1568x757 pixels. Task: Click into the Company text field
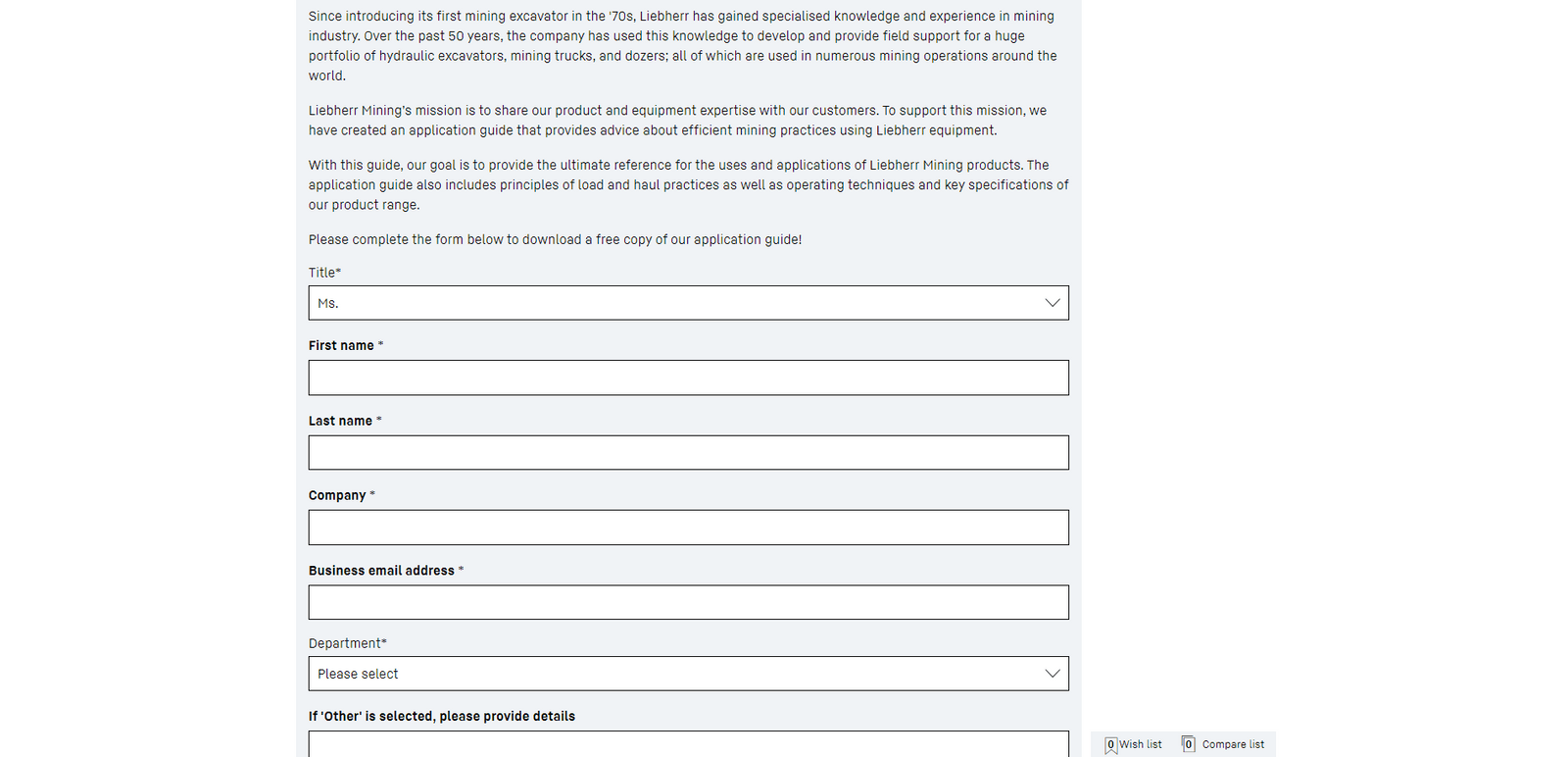click(688, 528)
